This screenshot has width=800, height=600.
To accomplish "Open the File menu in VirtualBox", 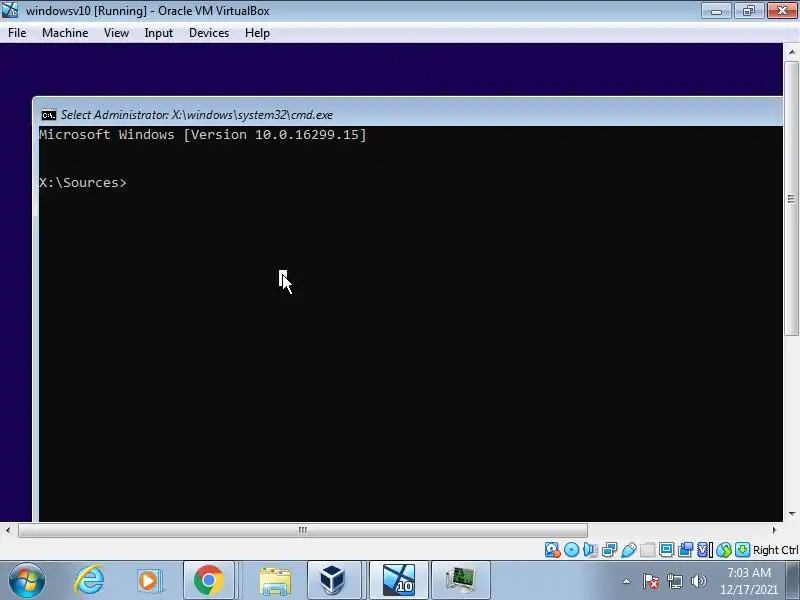I will tap(17, 33).
